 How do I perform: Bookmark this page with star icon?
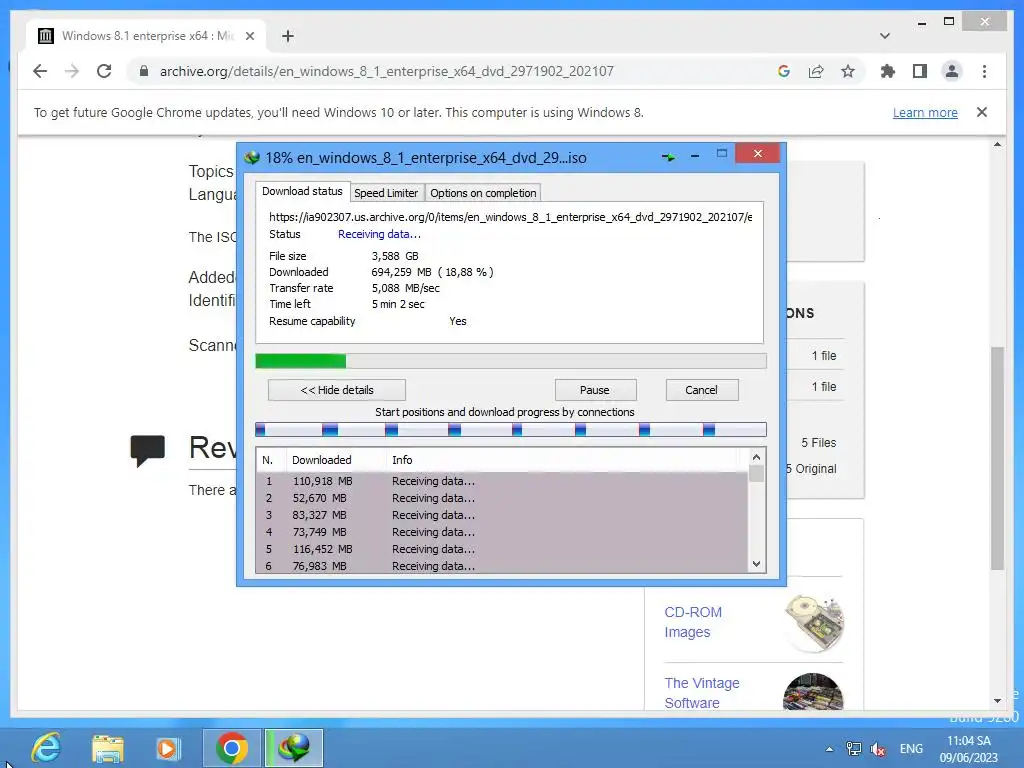click(x=848, y=71)
